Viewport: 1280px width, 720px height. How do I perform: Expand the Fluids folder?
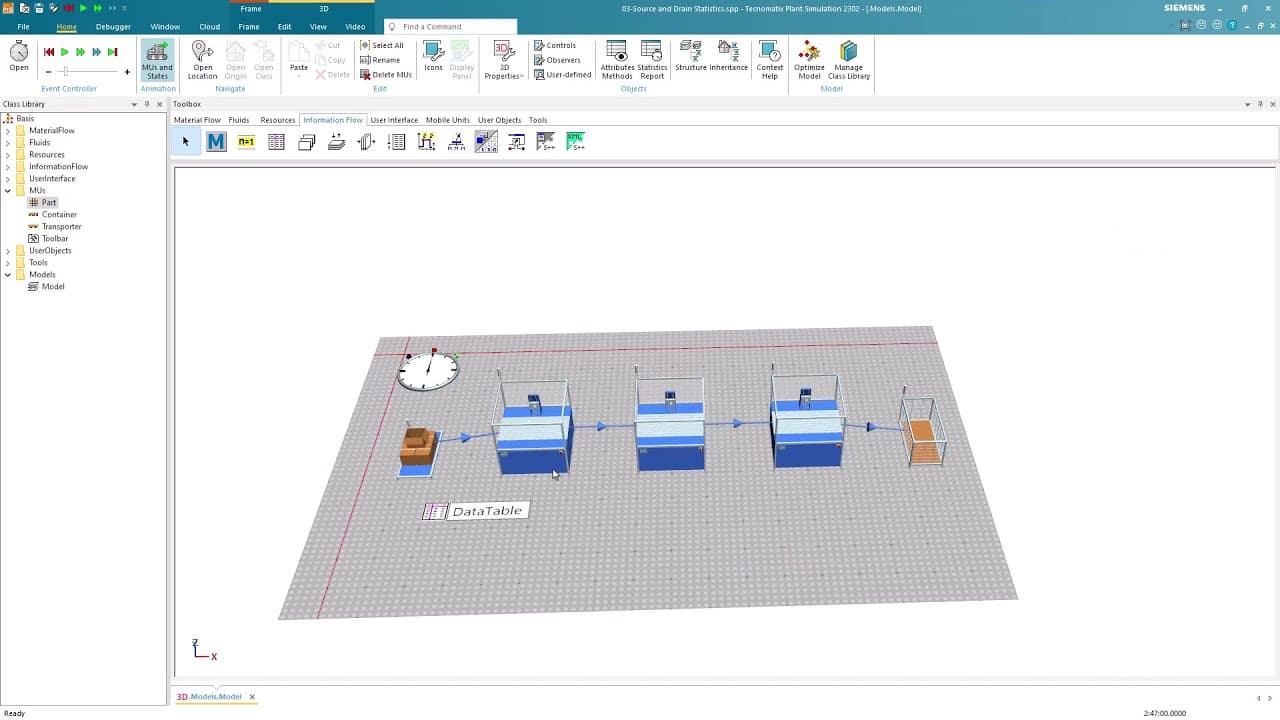(8, 143)
